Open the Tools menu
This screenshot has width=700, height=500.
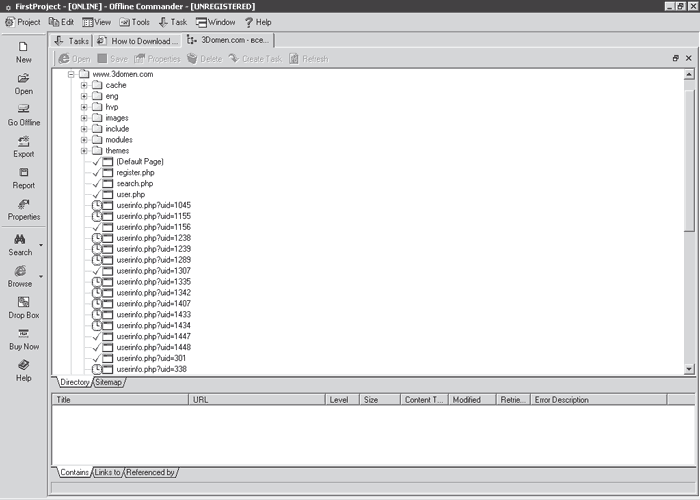[134, 22]
